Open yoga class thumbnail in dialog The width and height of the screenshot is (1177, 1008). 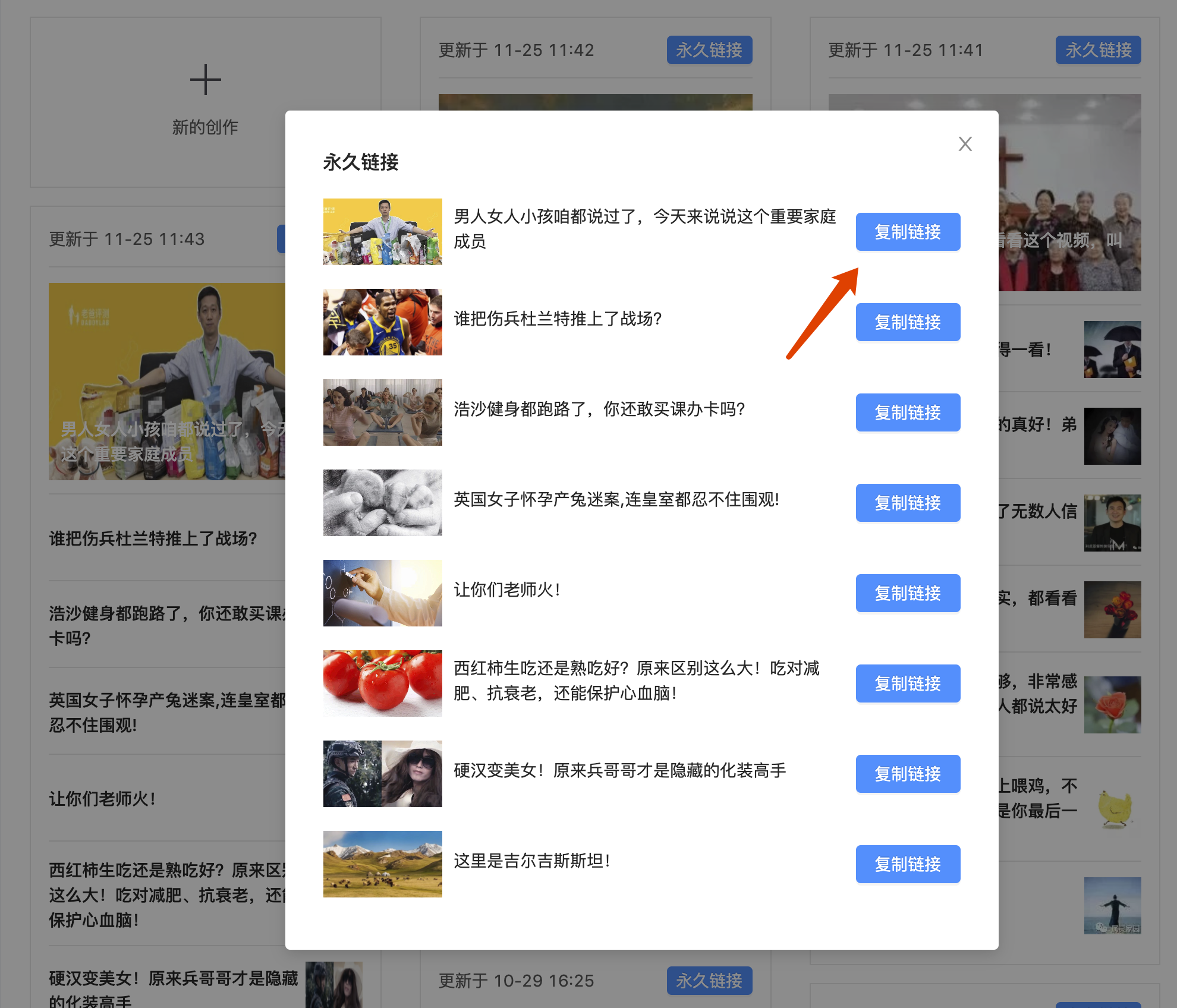382,412
